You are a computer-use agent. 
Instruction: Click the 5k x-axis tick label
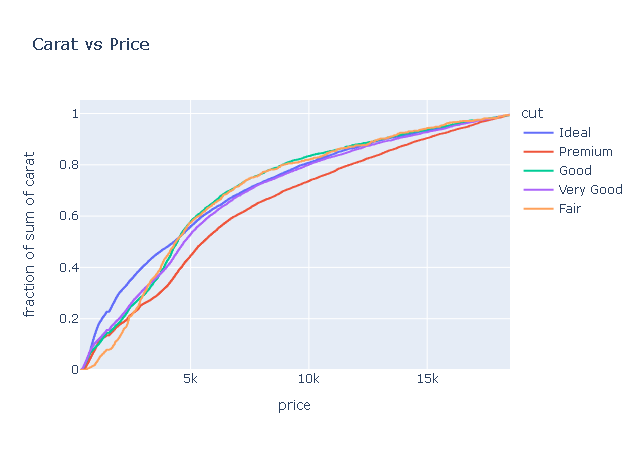point(190,380)
